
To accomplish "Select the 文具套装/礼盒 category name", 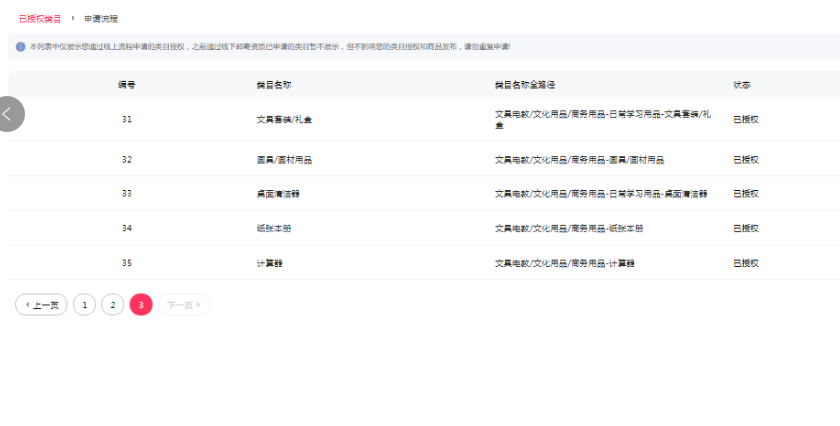I will click(284, 119).
